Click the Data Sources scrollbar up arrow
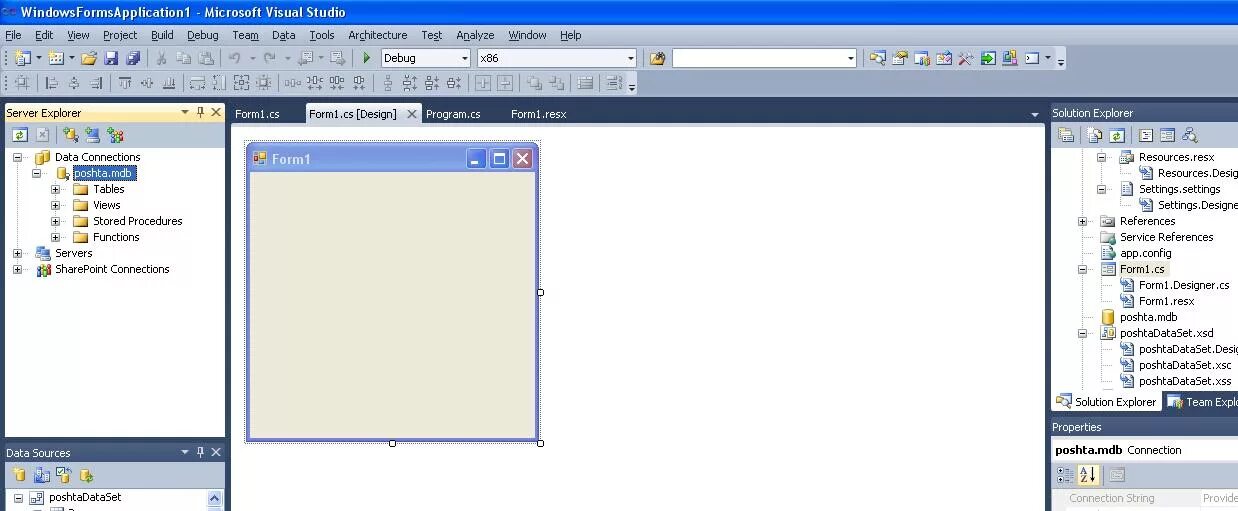This screenshot has height=511, width=1238. point(215,497)
